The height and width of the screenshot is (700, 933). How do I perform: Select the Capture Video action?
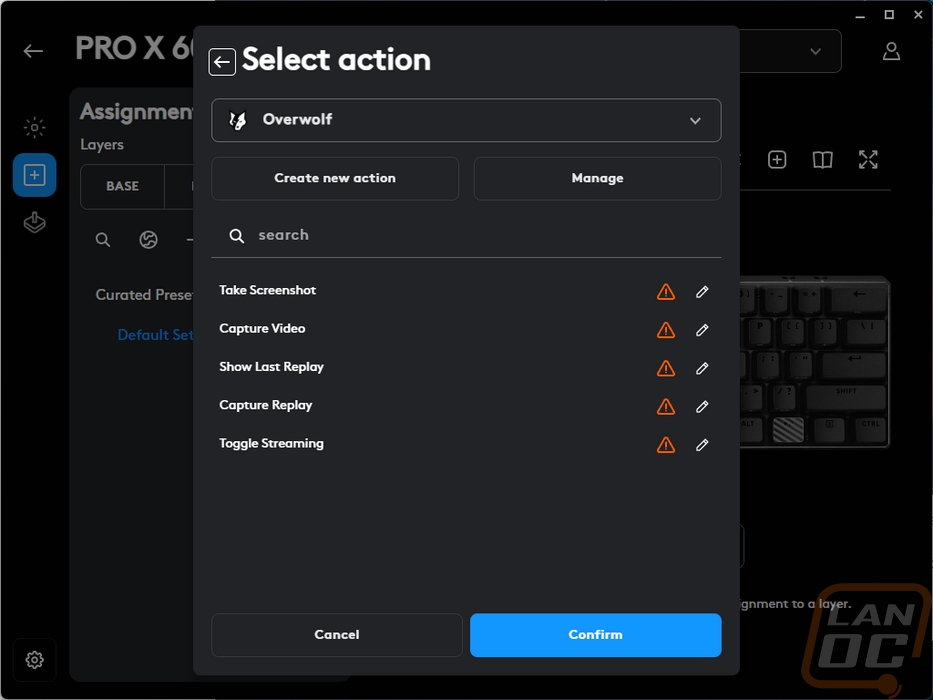tap(262, 329)
